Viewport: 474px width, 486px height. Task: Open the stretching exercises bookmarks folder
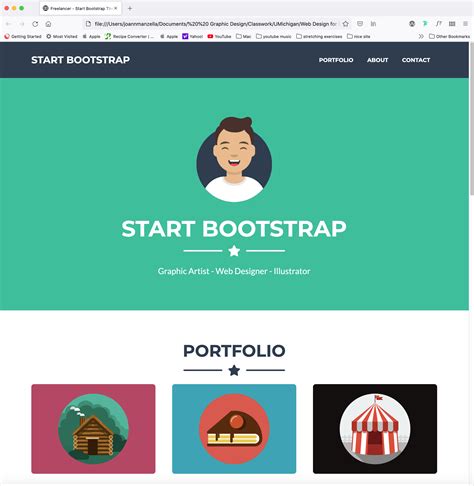[319, 36]
